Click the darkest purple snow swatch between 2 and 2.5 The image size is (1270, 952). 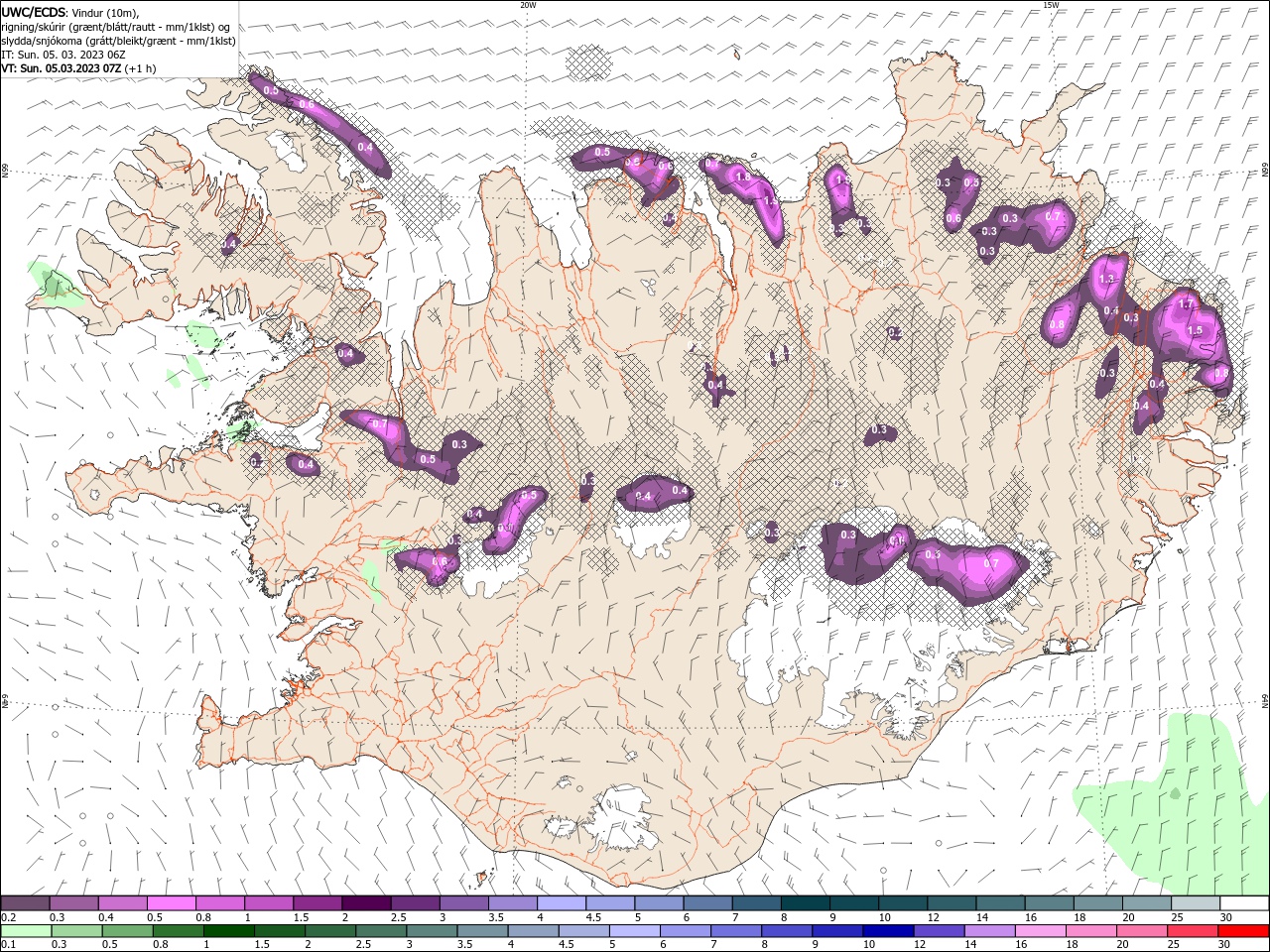[x=366, y=902]
